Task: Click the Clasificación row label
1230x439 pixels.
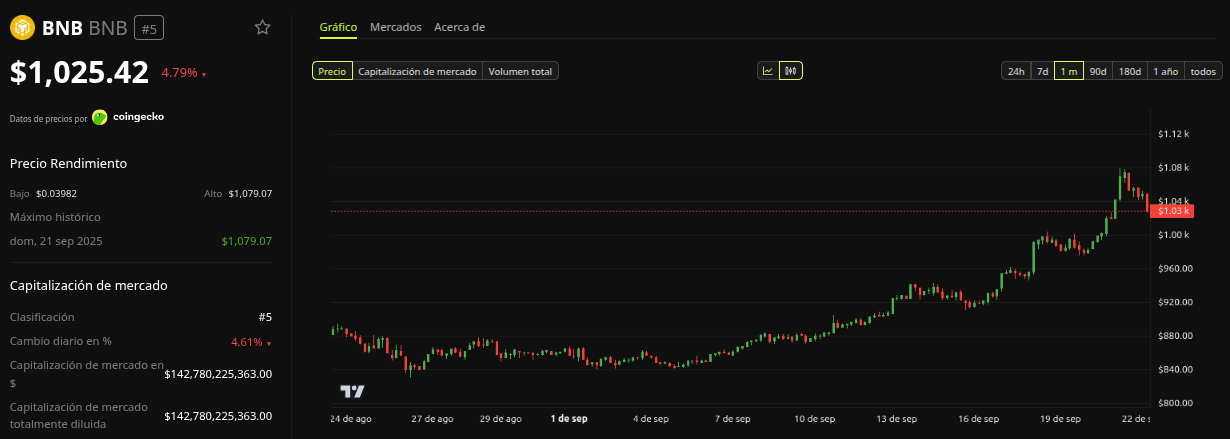Action: coord(43,317)
